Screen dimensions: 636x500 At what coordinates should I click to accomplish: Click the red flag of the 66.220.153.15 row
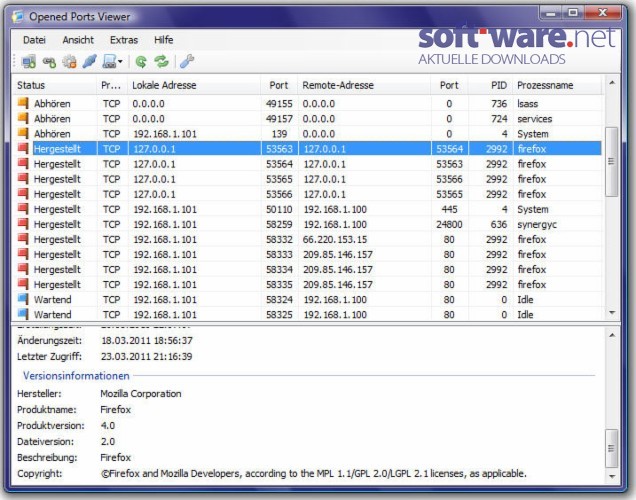[x=23, y=238]
